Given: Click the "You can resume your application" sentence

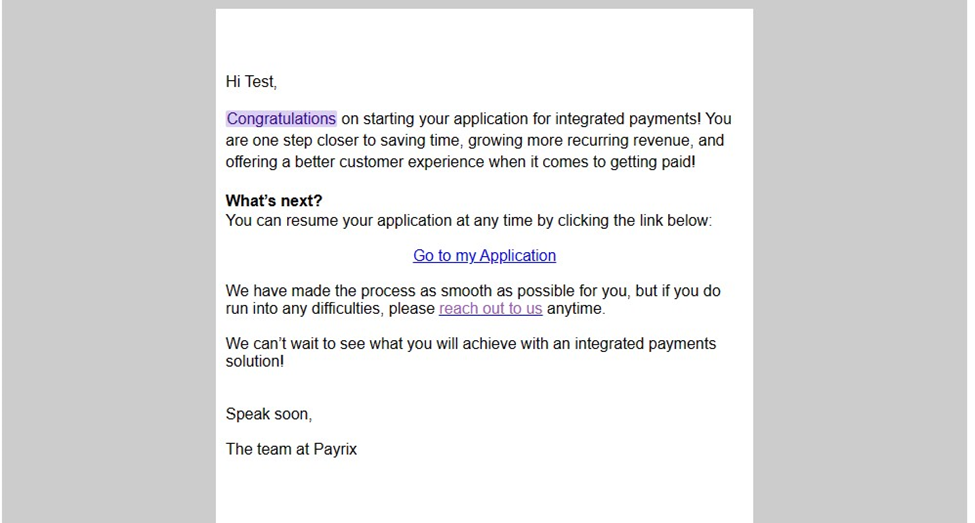Looking at the screenshot, I should click(469, 221).
